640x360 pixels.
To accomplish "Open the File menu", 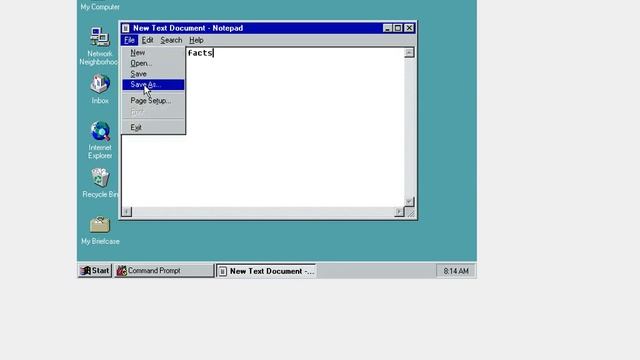I will pyautogui.click(x=129, y=40).
